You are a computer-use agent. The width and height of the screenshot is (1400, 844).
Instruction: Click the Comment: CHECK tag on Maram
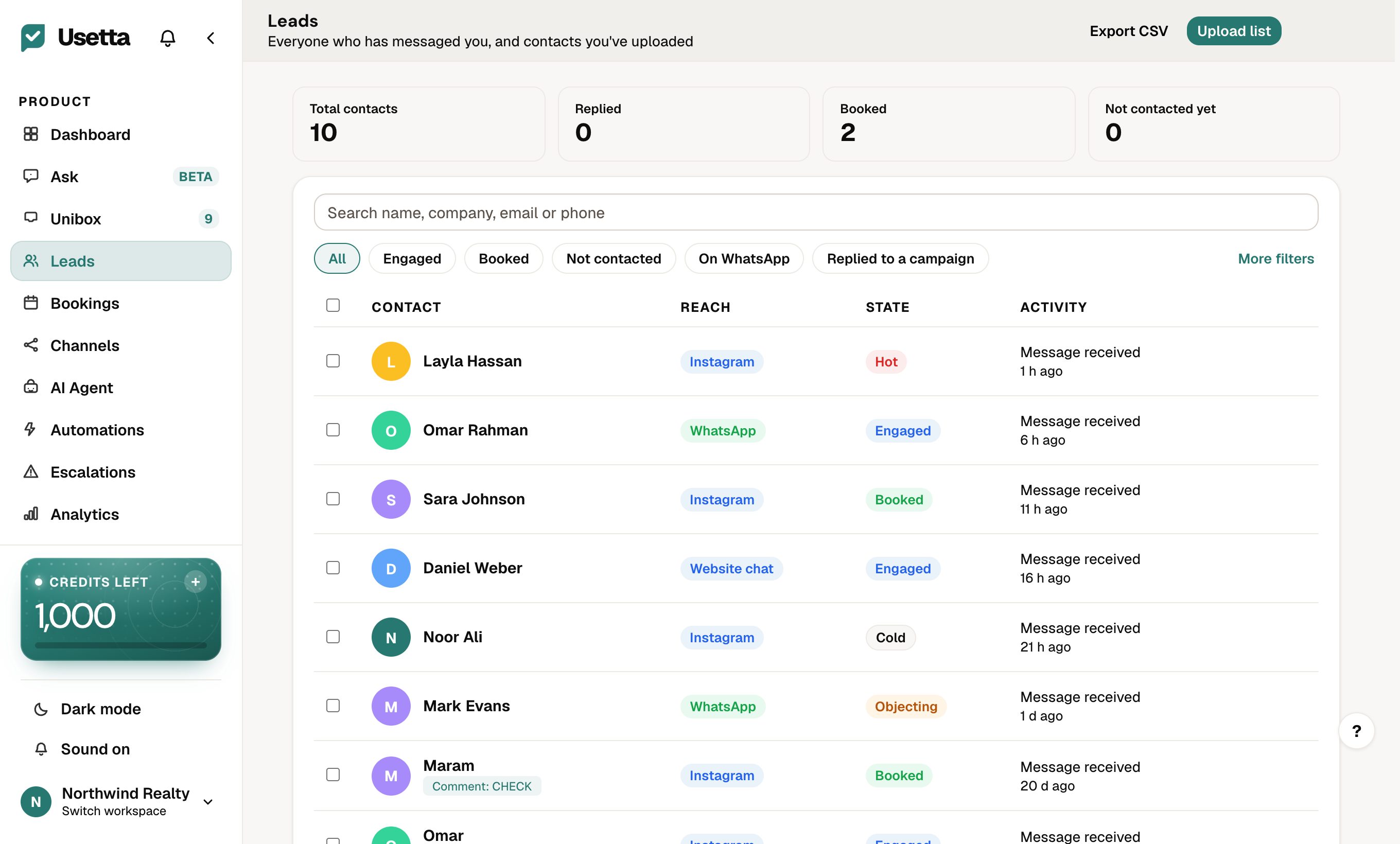482,786
